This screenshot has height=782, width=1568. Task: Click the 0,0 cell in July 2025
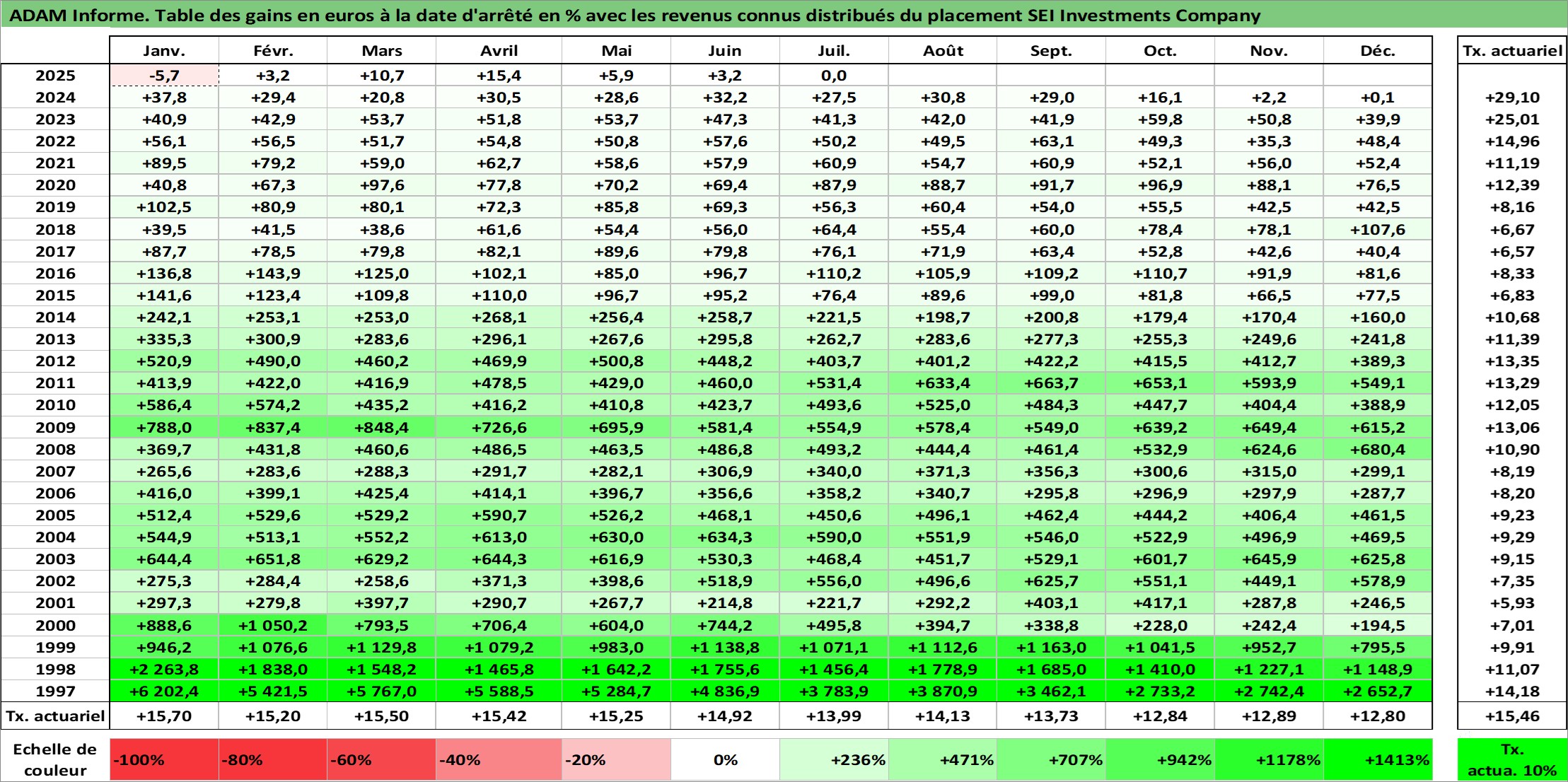(x=835, y=76)
